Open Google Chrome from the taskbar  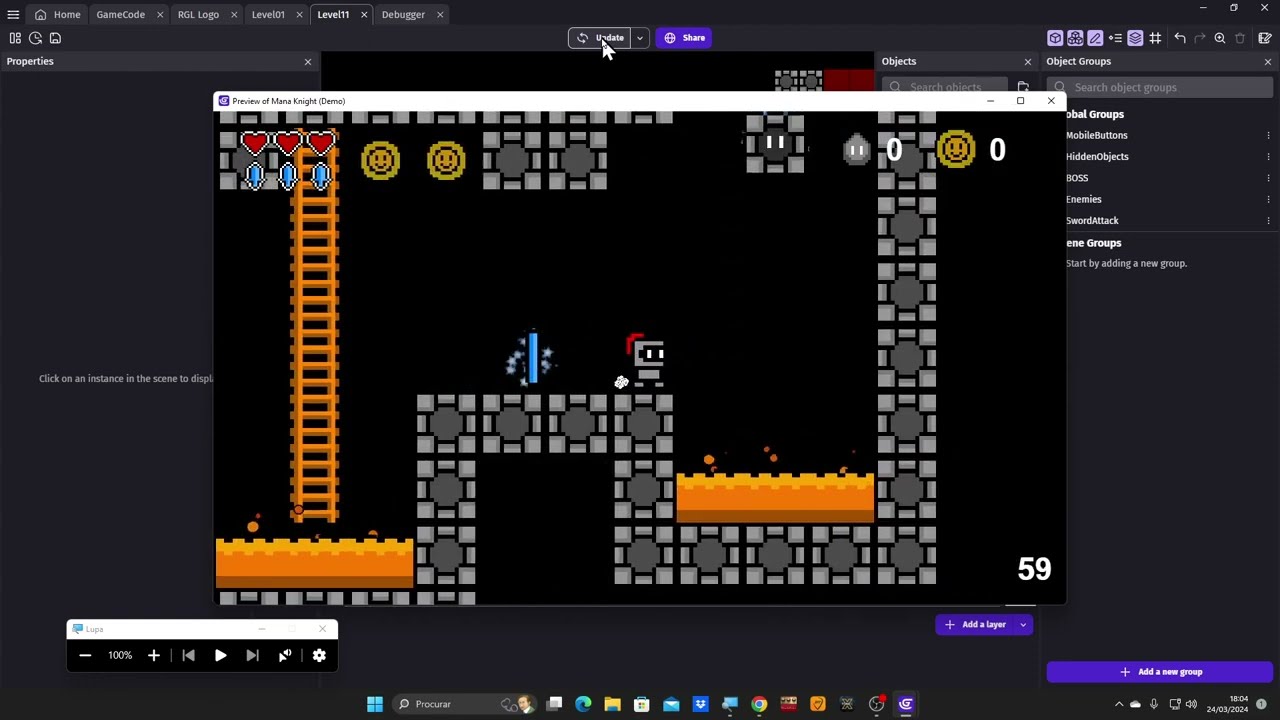(x=759, y=704)
